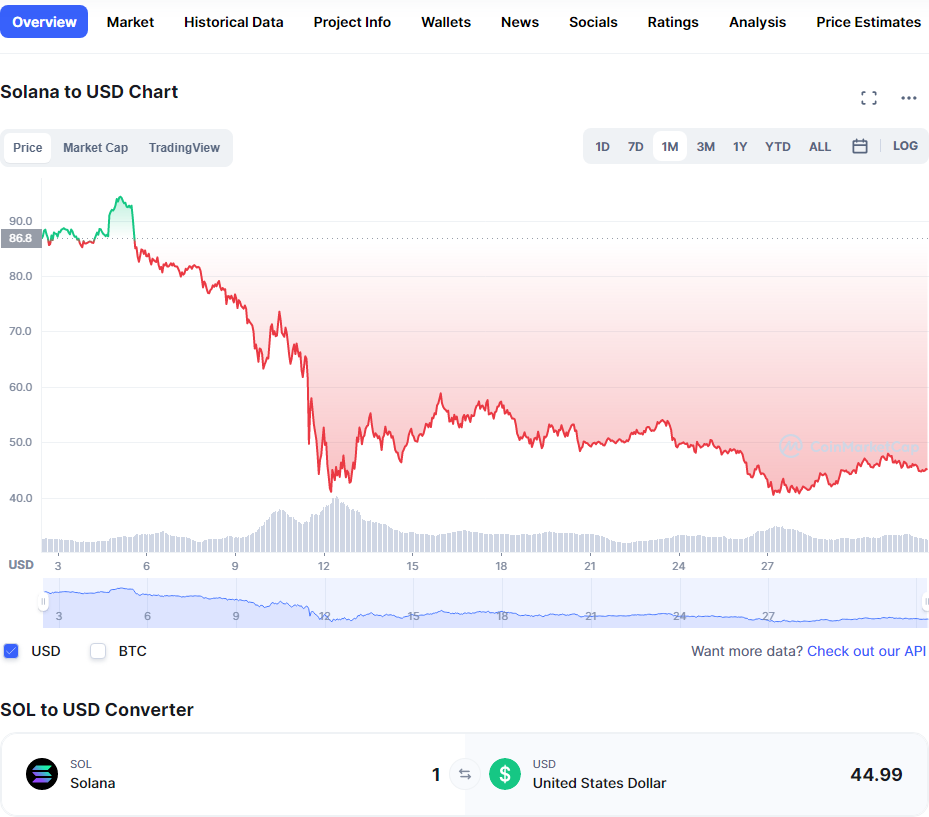Set chart range to 3M
The image size is (929, 817).
click(x=706, y=146)
